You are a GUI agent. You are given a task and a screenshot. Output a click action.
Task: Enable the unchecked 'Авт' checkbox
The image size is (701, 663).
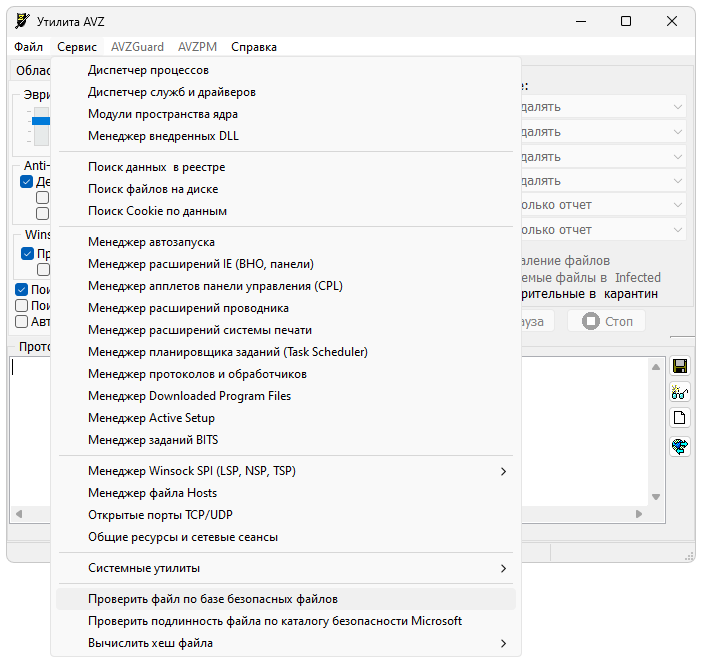(22, 322)
